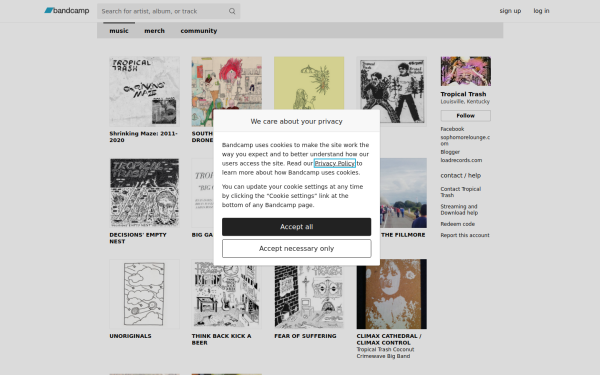The width and height of the screenshot is (600, 375).
Task: Open the THE FILLMORE album photo cover
Action: 403,193
